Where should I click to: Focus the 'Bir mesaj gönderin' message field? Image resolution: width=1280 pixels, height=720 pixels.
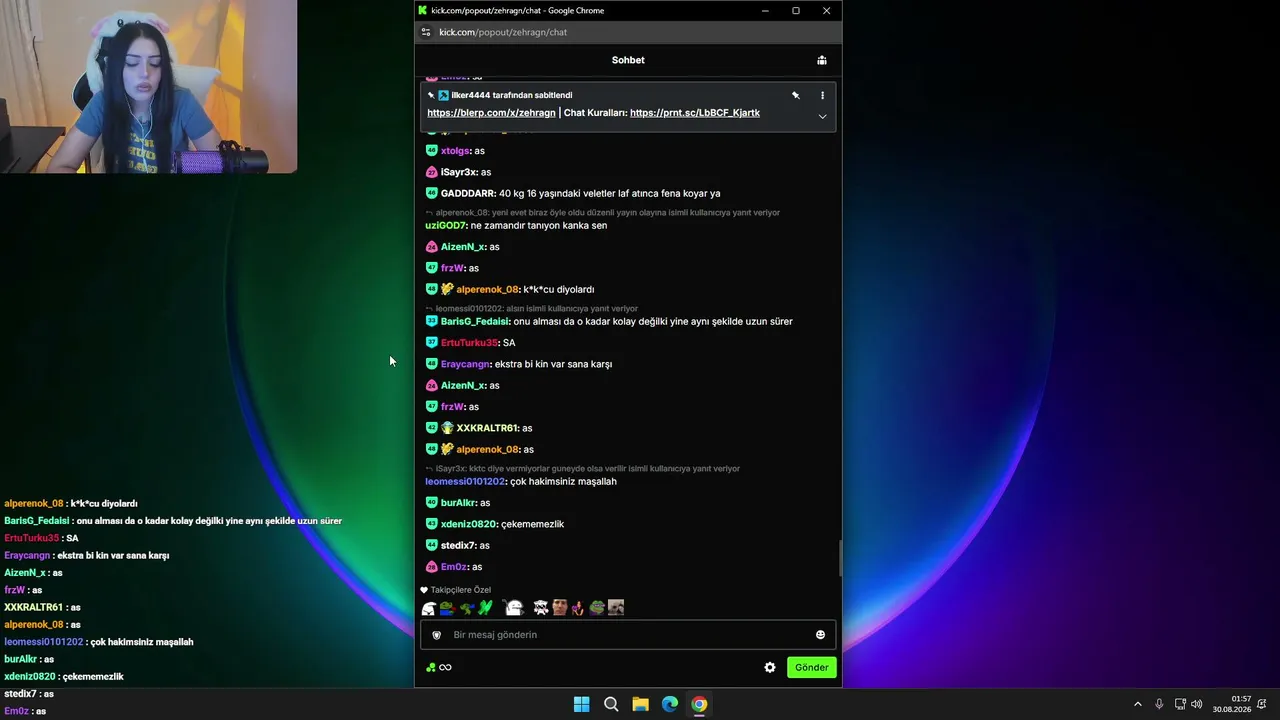628,635
